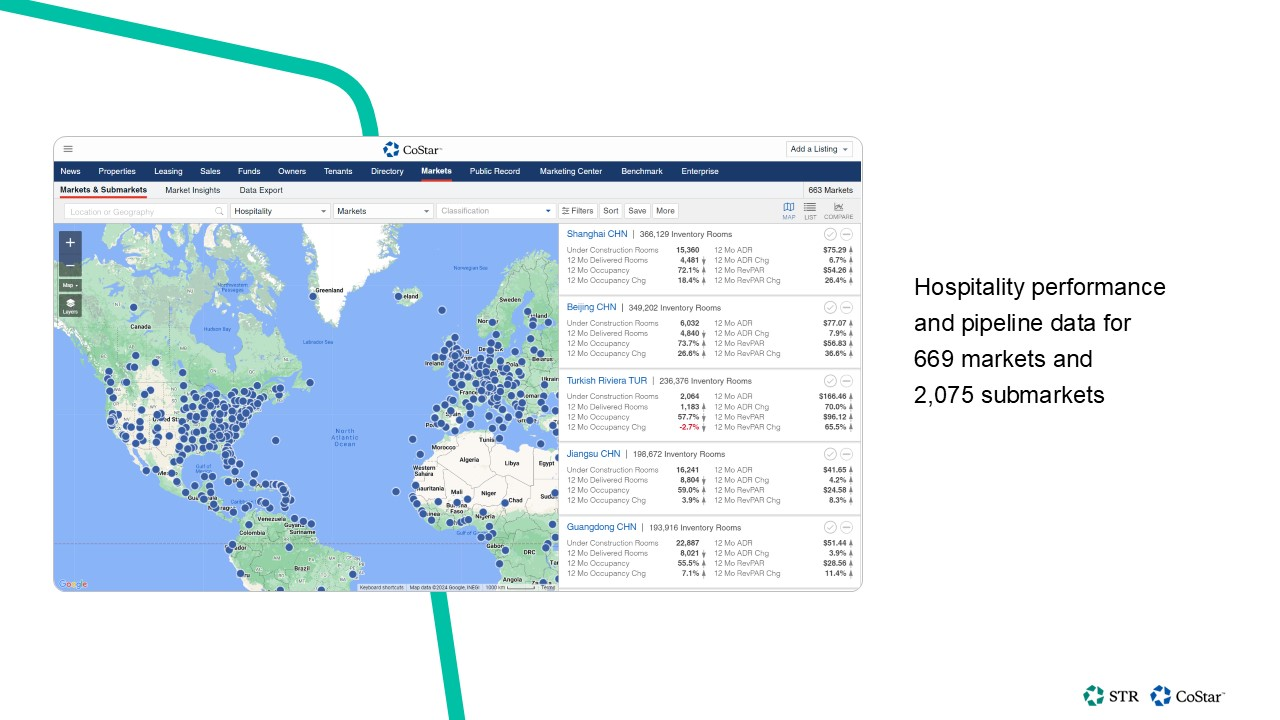The width and height of the screenshot is (1280, 720).
Task: Switch to the Market Insights tab
Action: (193, 190)
